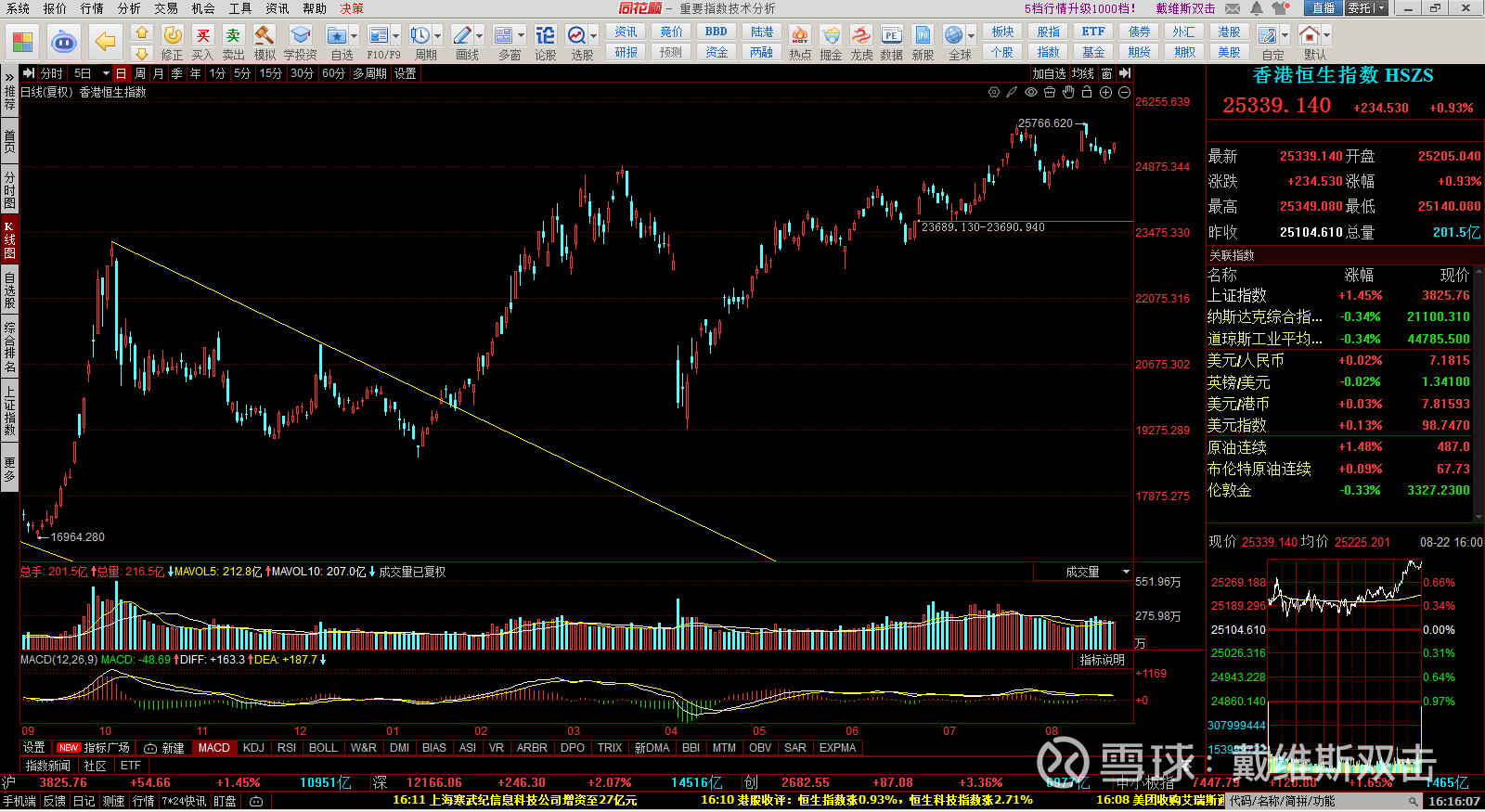
Task: Go back with the yellow left arrow
Action: click(106, 42)
